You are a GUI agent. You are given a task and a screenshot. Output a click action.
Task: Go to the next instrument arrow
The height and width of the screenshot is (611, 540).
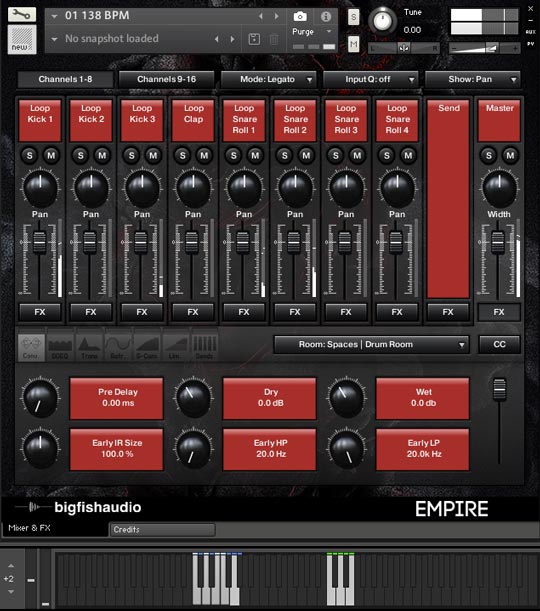click(x=277, y=16)
